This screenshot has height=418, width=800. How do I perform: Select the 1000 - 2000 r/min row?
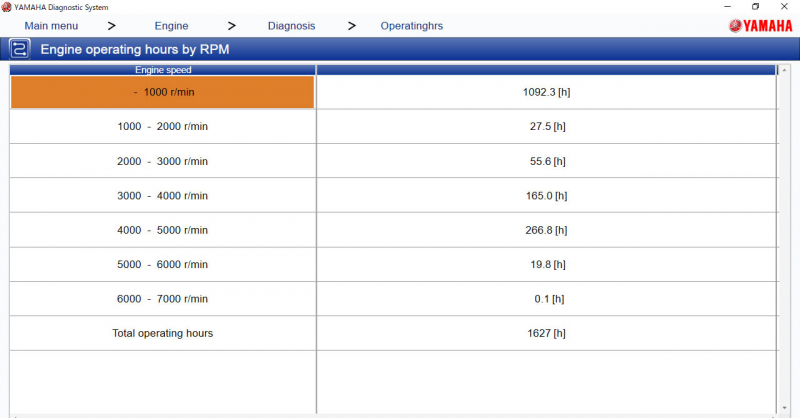click(163, 127)
